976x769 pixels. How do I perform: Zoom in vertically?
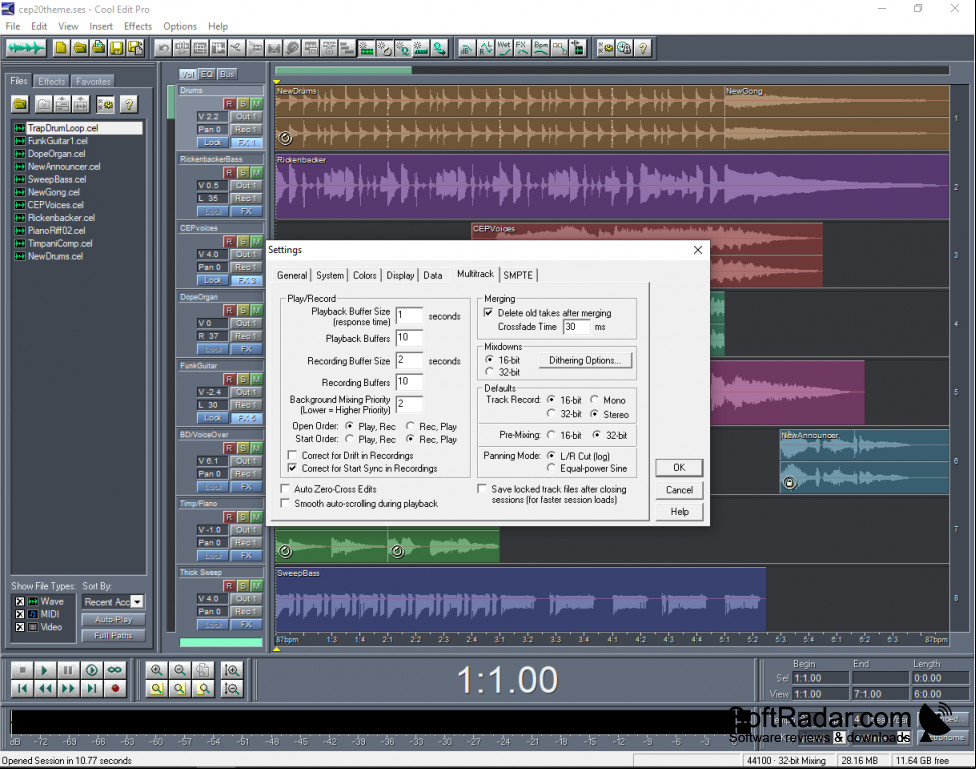pyautogui.click(x=232, y=670)
